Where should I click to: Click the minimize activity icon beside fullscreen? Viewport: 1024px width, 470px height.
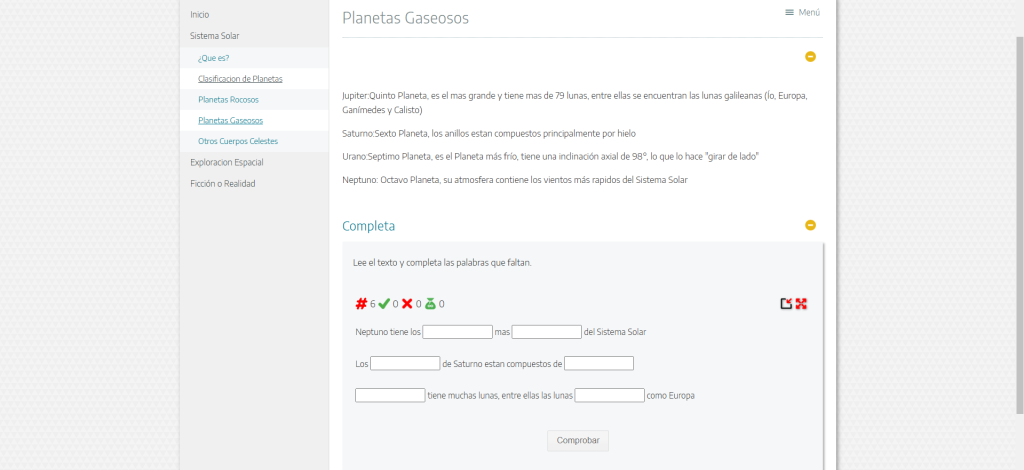pyautogui.click(x=786, y=304)
